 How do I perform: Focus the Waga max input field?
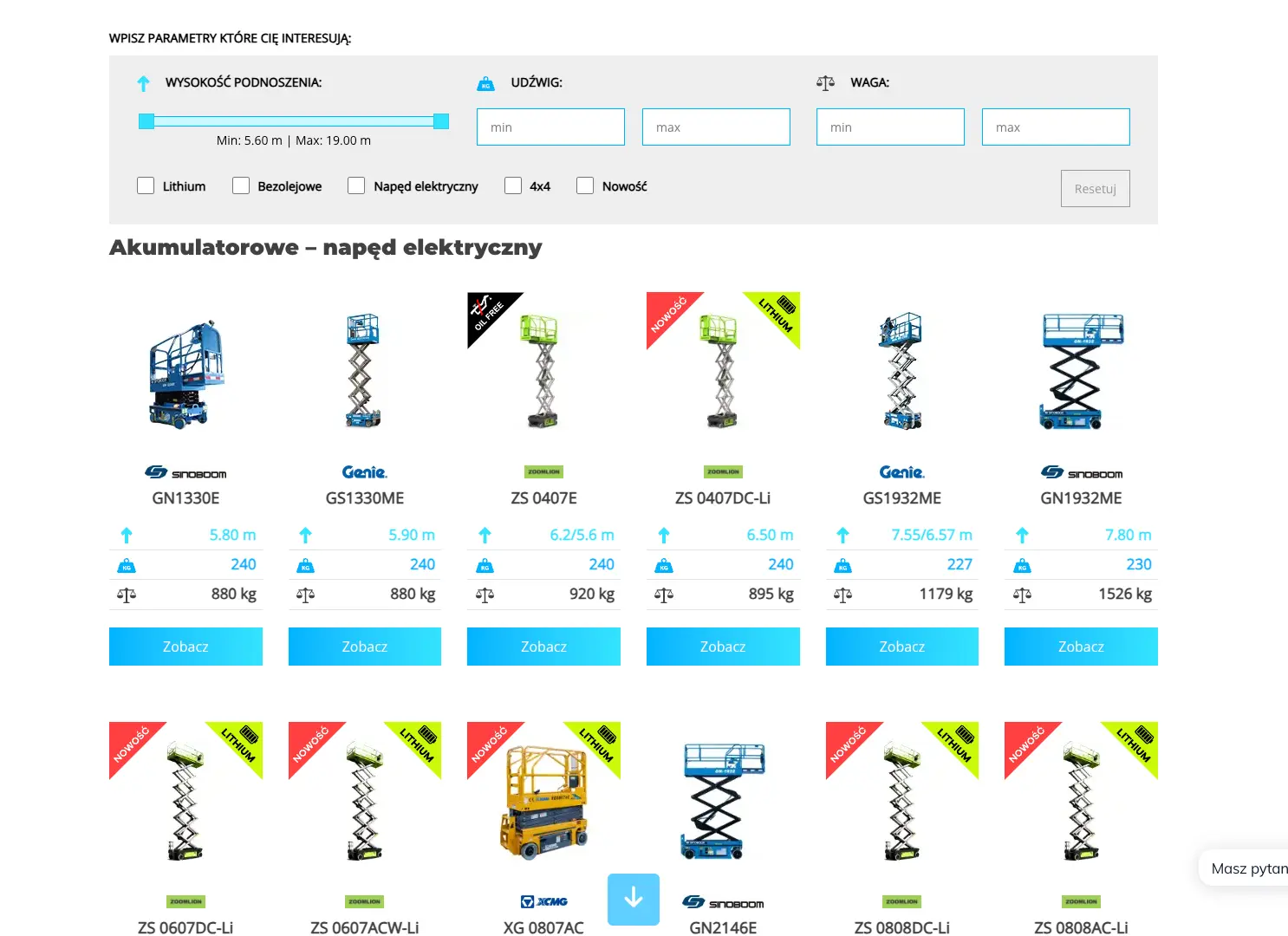coord(1055,127)
